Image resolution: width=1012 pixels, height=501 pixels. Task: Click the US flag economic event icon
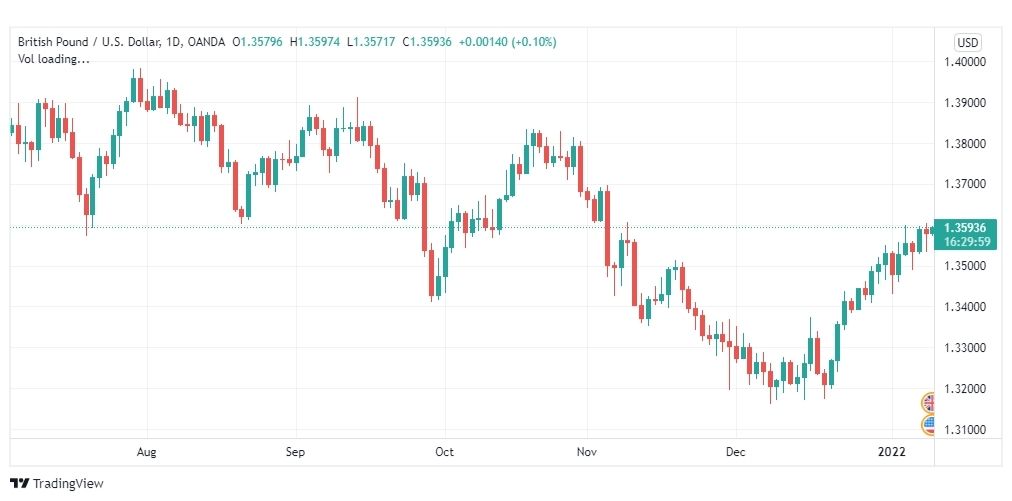(x=928, y=425)
